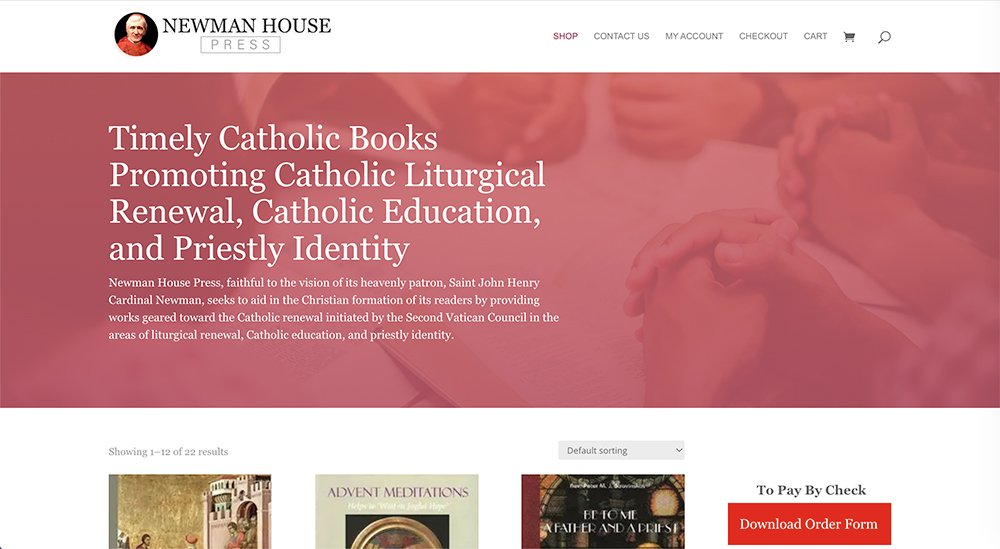Click the Showing 1–12 of 22 results text
This screenshot has height=549, width=1000.
(x=168, y=451)
